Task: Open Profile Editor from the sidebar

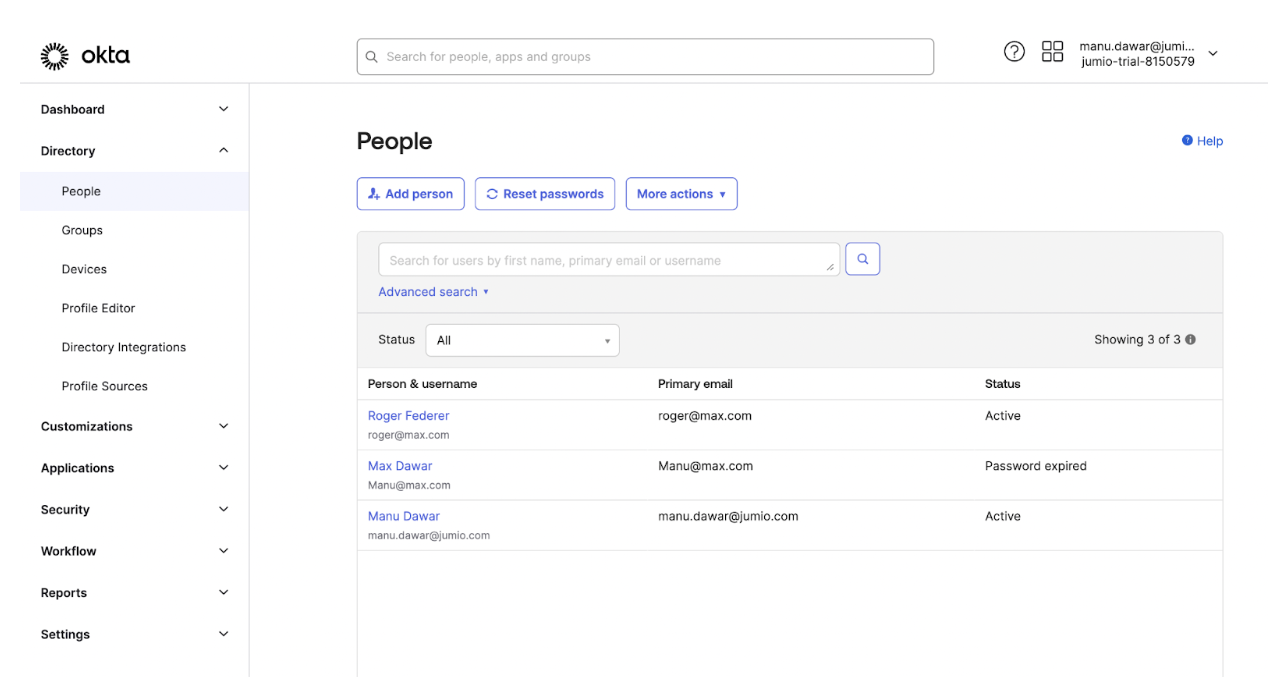Action: (x=98, y=308)
